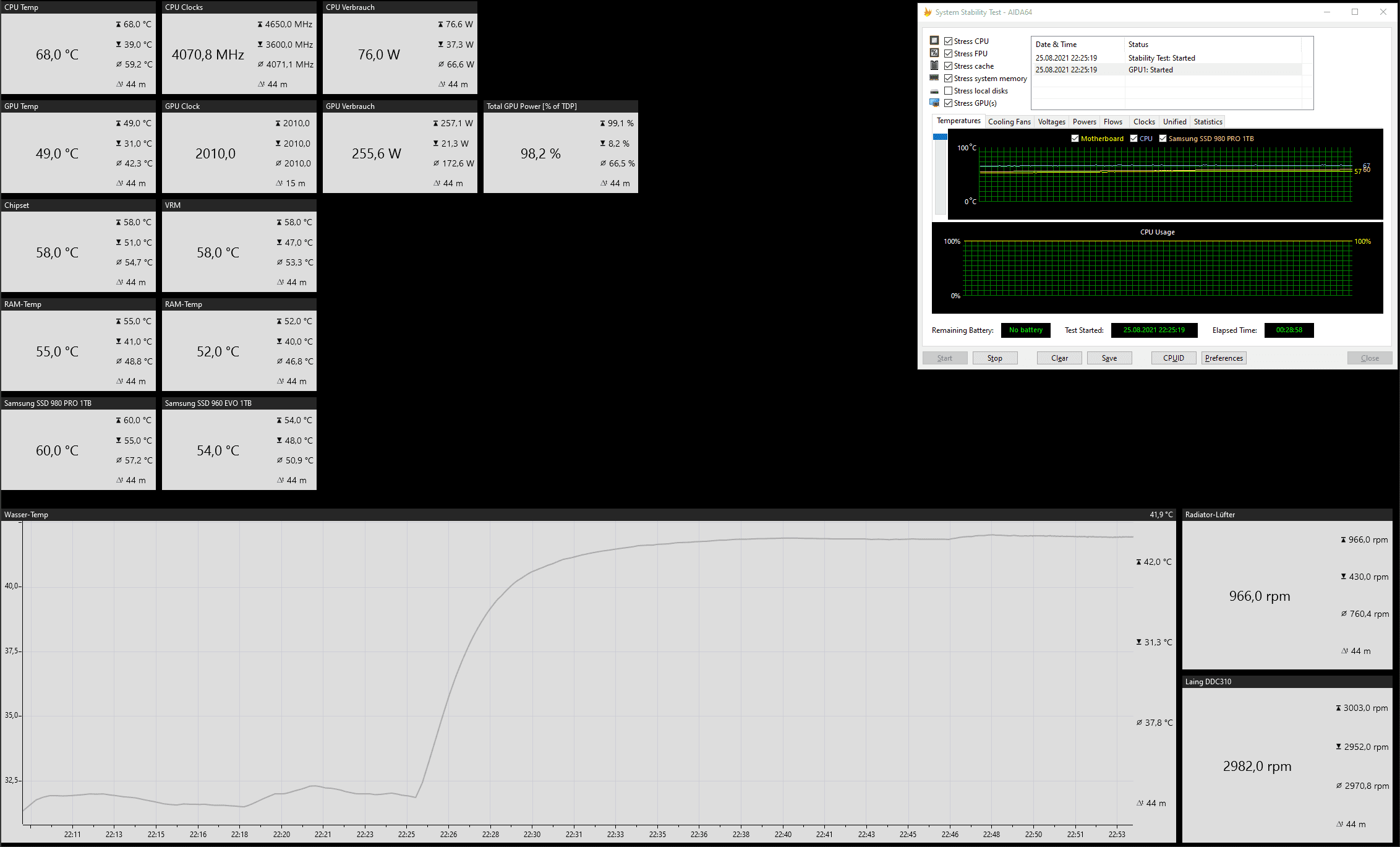Toggle the Stress CPU checkbox

pos(949,41)
